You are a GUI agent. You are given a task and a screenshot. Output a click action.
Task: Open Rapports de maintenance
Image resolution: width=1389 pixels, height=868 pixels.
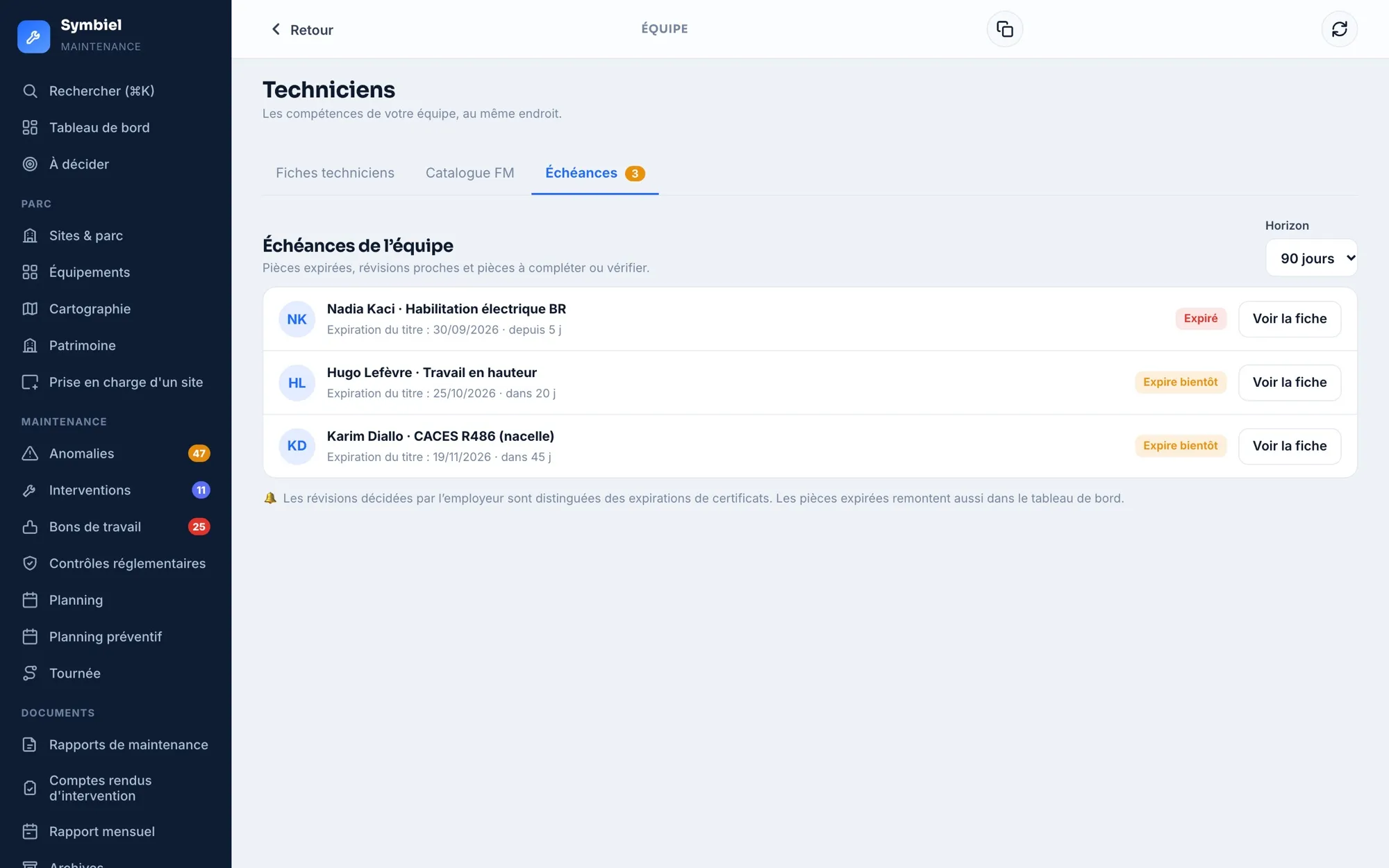(115, 745)
